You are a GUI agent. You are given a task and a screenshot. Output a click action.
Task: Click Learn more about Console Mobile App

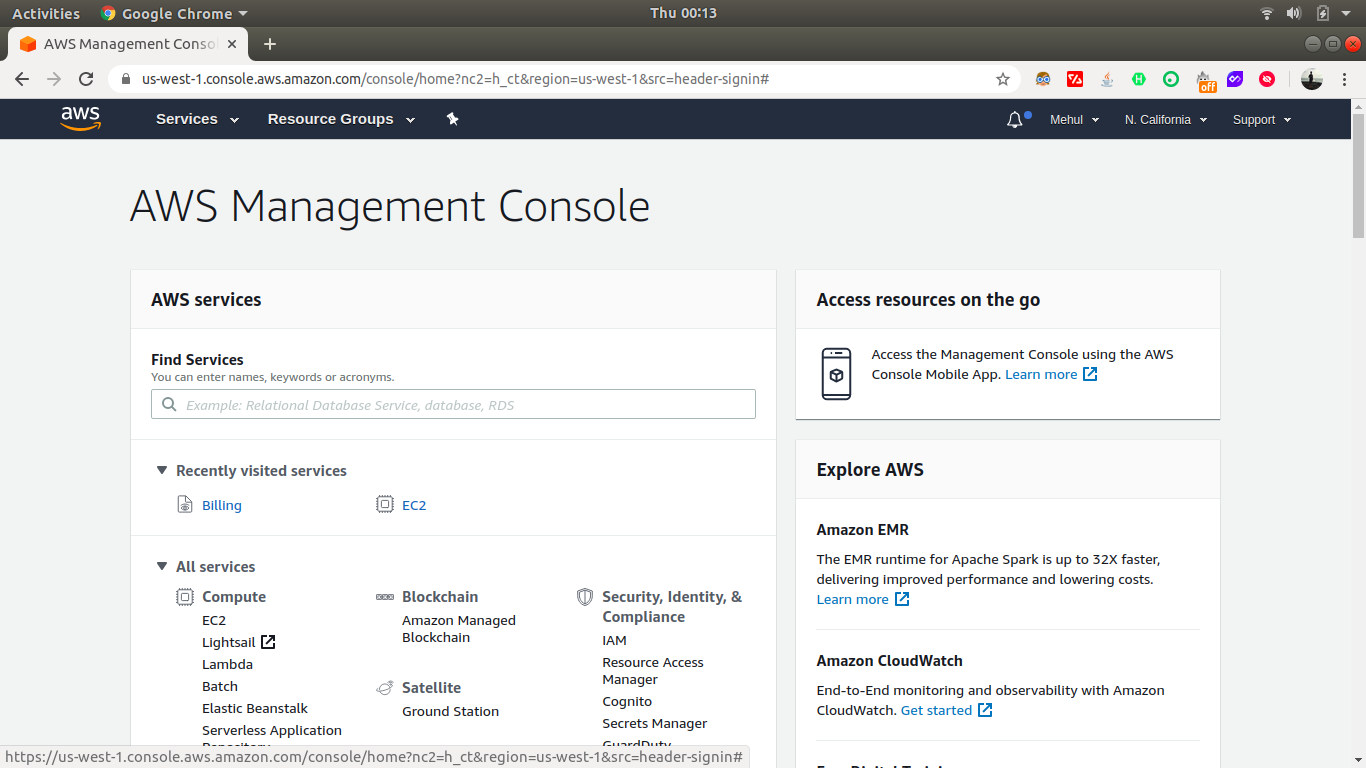coord(1041,374)
